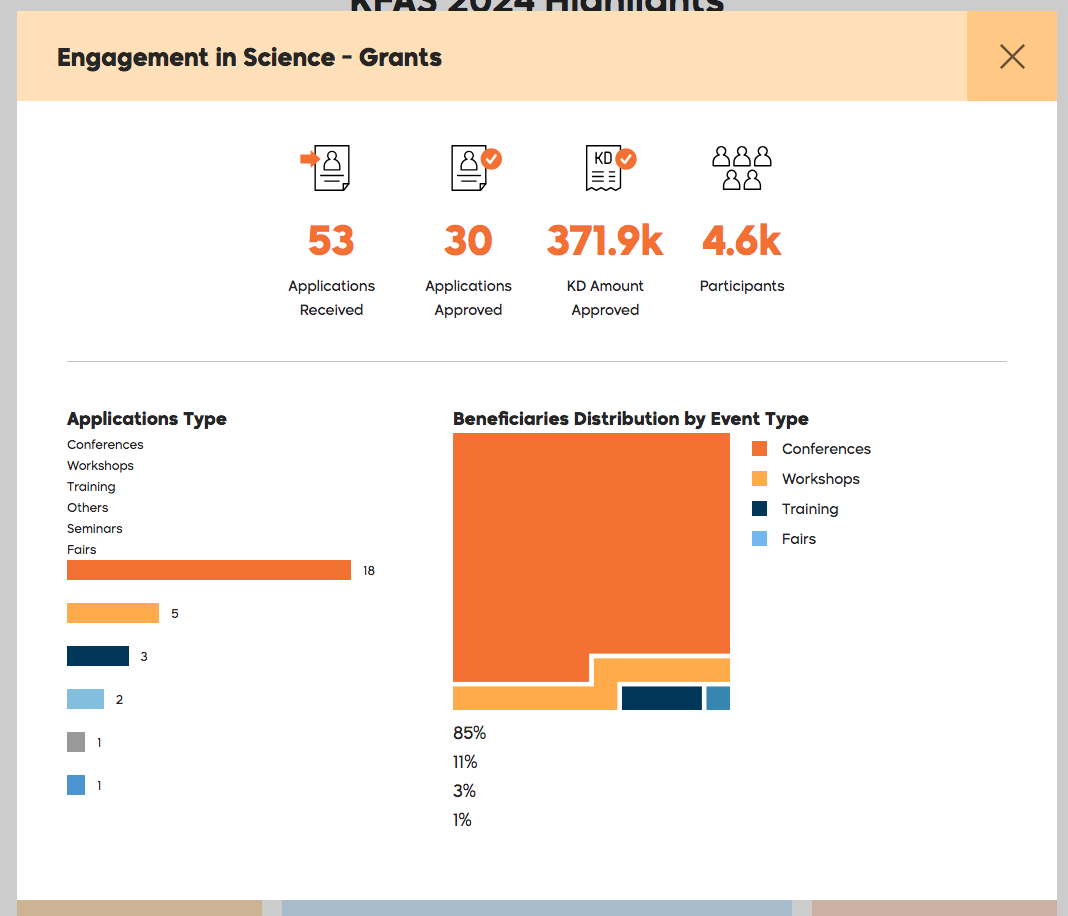Click the 30 applications approved figure
Screen dimensions: 1068x916
click(x=468, y=240)
